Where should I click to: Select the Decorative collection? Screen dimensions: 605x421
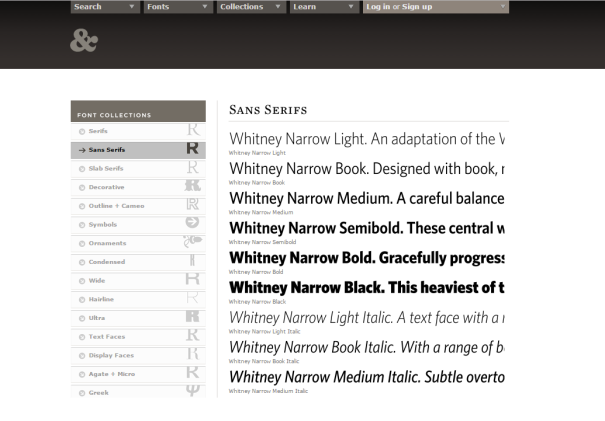(x=138, y=188)
